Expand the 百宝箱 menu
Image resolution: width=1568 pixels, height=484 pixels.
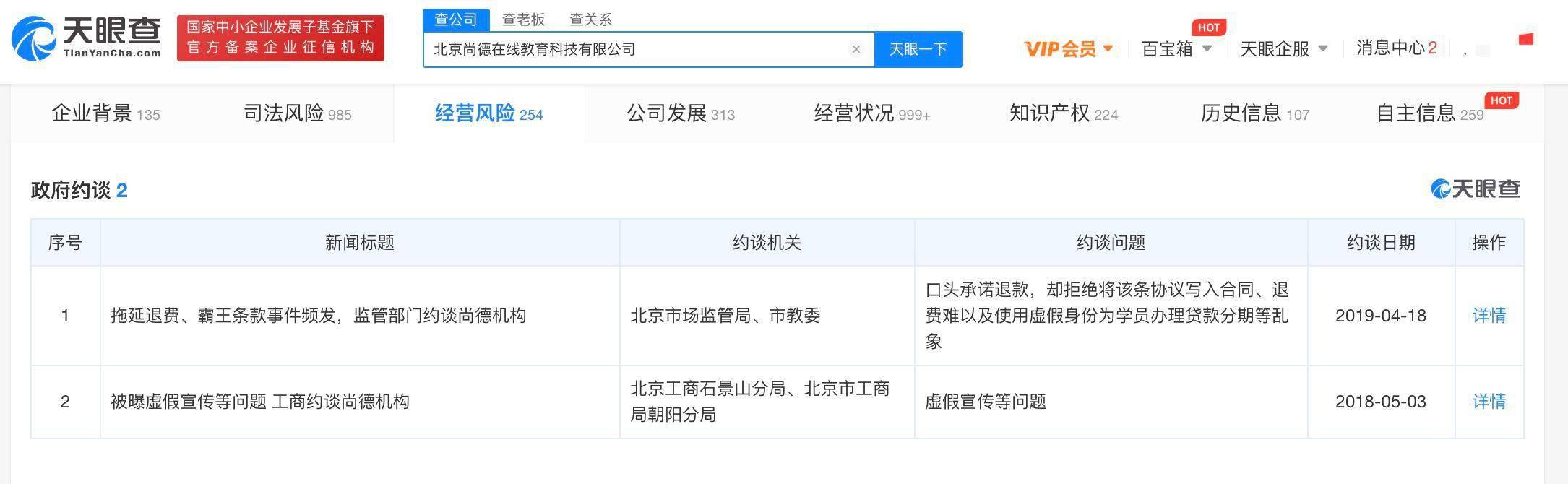(1176, 49)
